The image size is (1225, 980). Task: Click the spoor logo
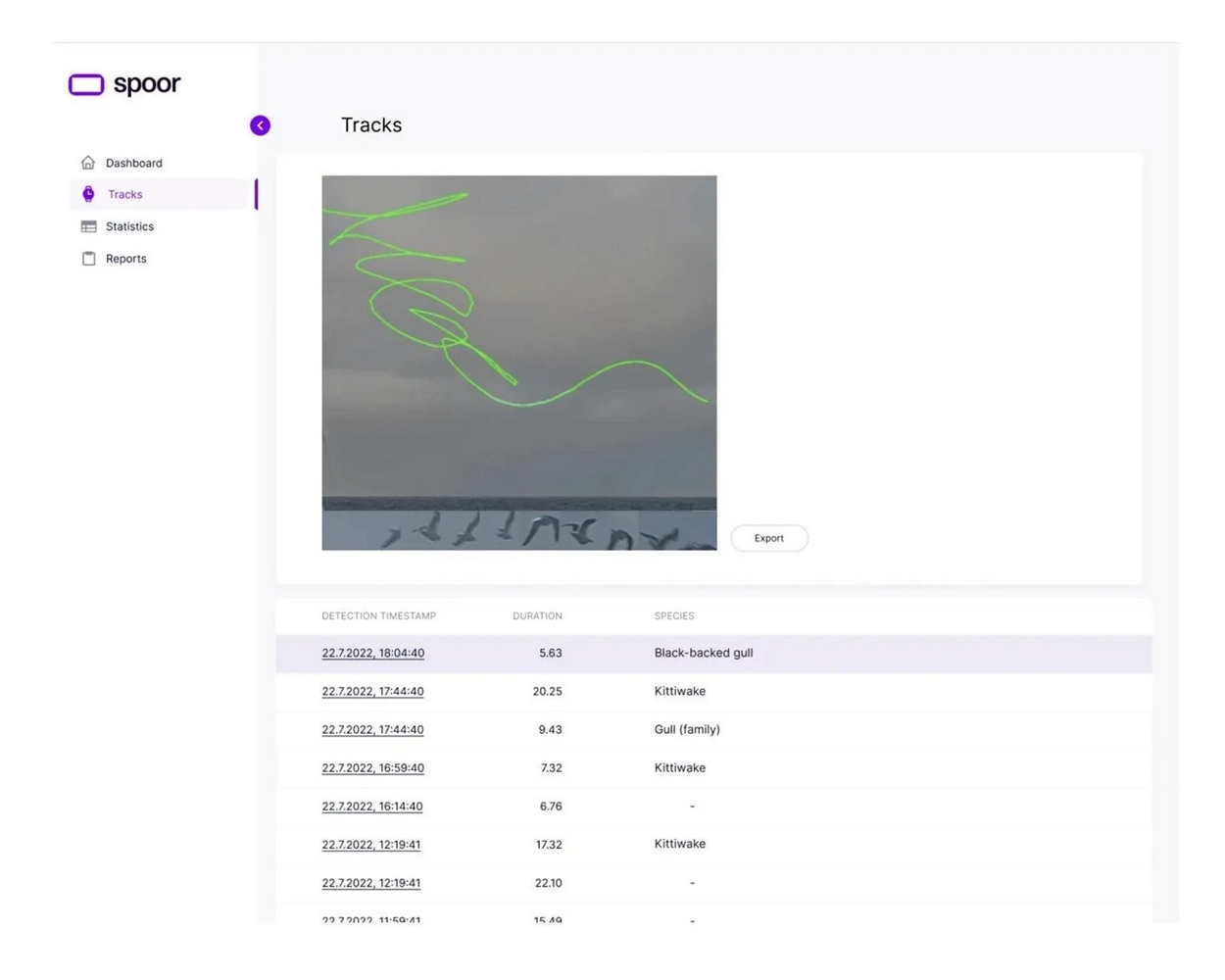click(x=124, y=84)
